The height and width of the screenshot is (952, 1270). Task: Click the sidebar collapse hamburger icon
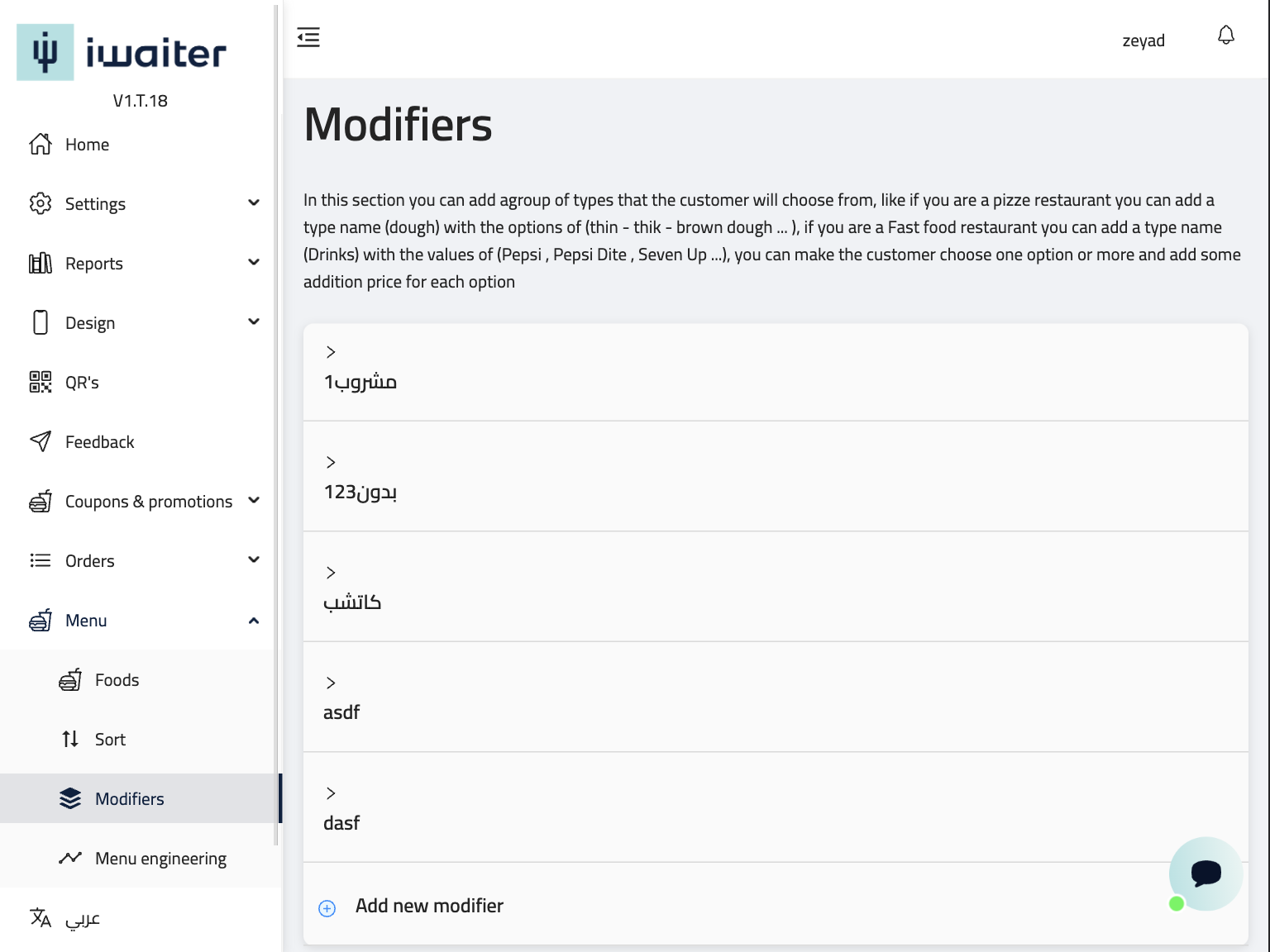308,37
